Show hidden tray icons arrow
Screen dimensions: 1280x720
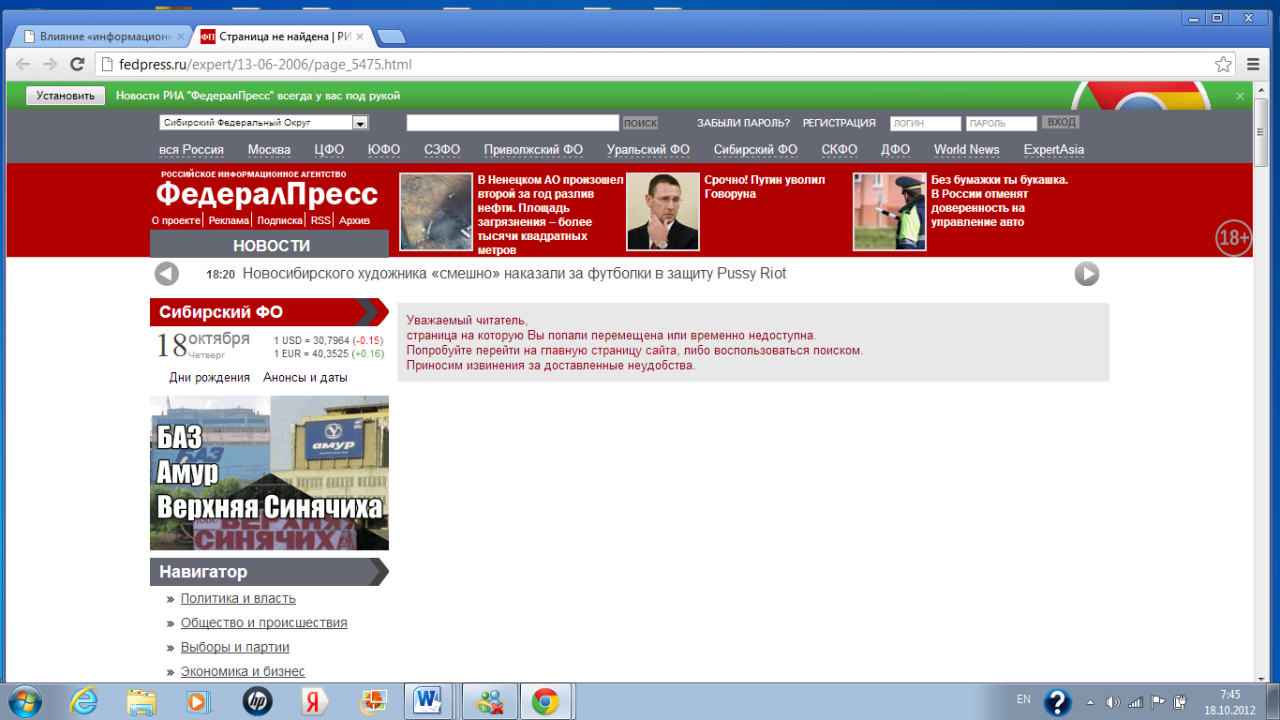pos(1089,702)
